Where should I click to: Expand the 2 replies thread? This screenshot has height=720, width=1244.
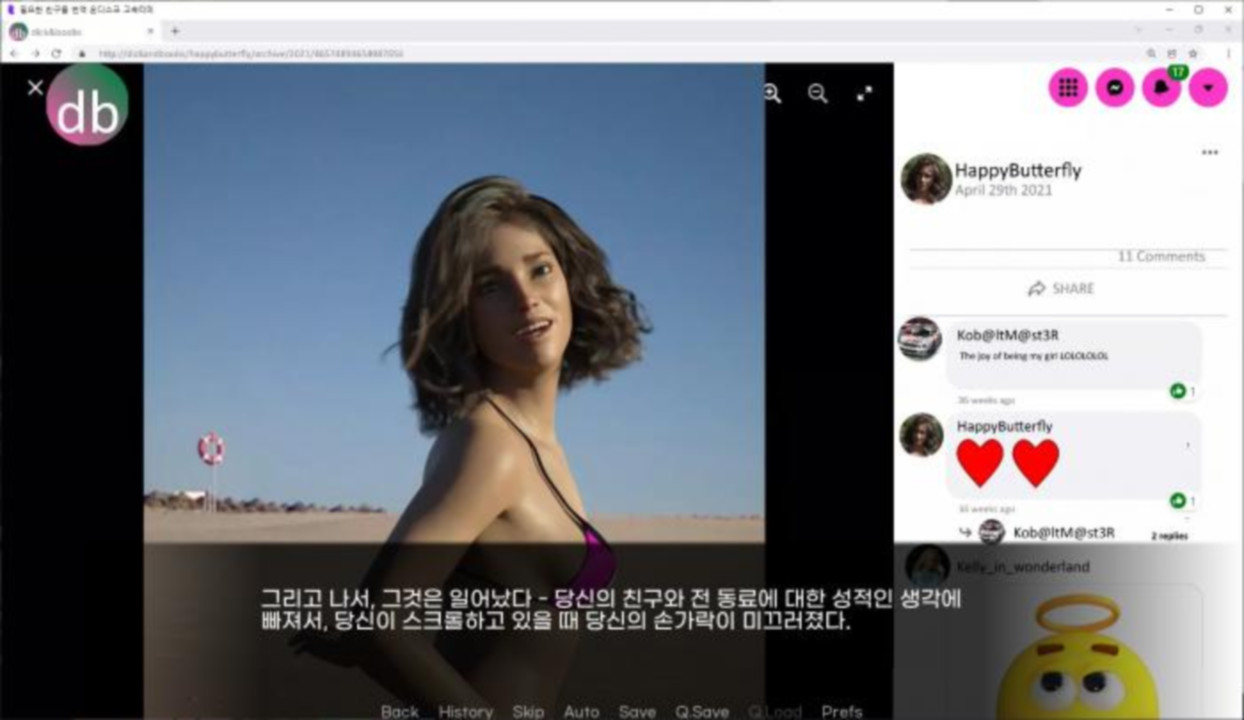pos(1168,536)
